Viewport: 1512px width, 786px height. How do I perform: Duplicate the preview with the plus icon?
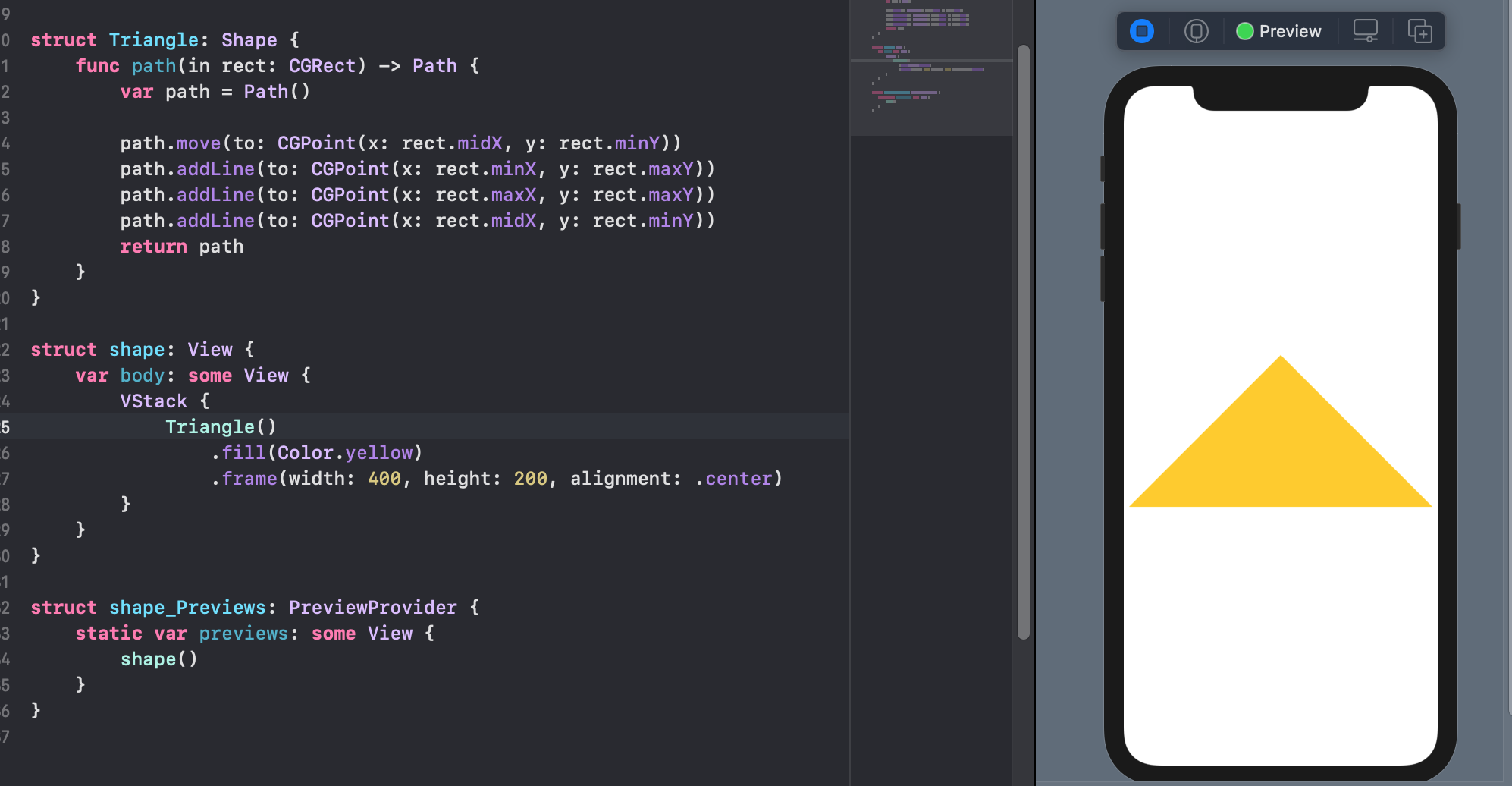[x=1419, y=31]
